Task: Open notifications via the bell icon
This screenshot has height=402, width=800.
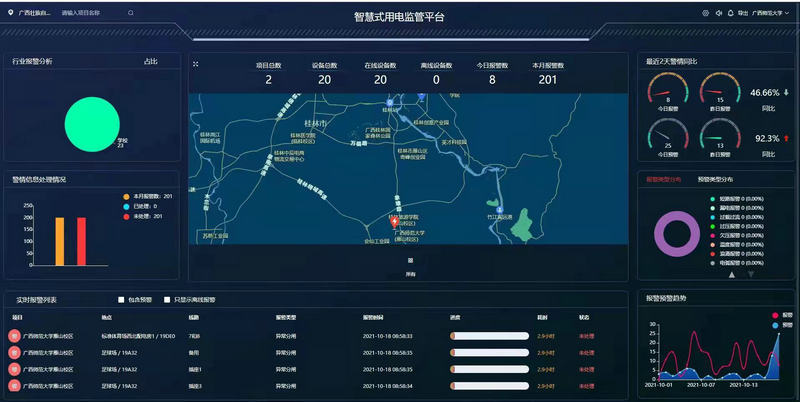Action: click(730, 13)
